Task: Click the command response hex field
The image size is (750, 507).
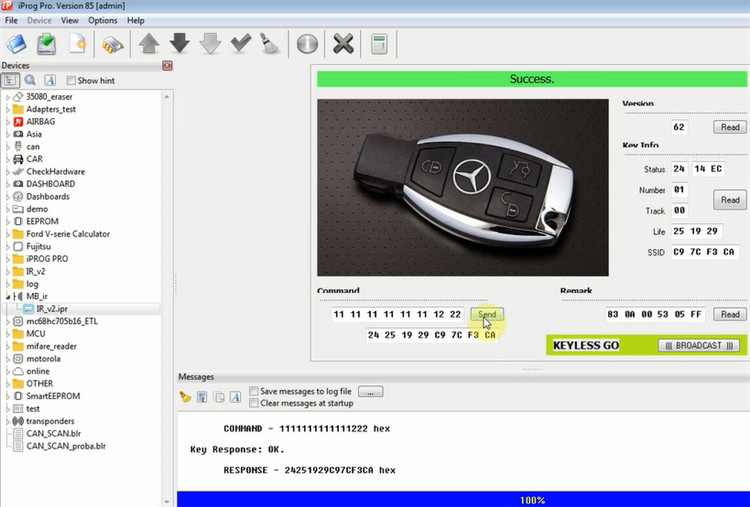Action: tap(431, 335)
